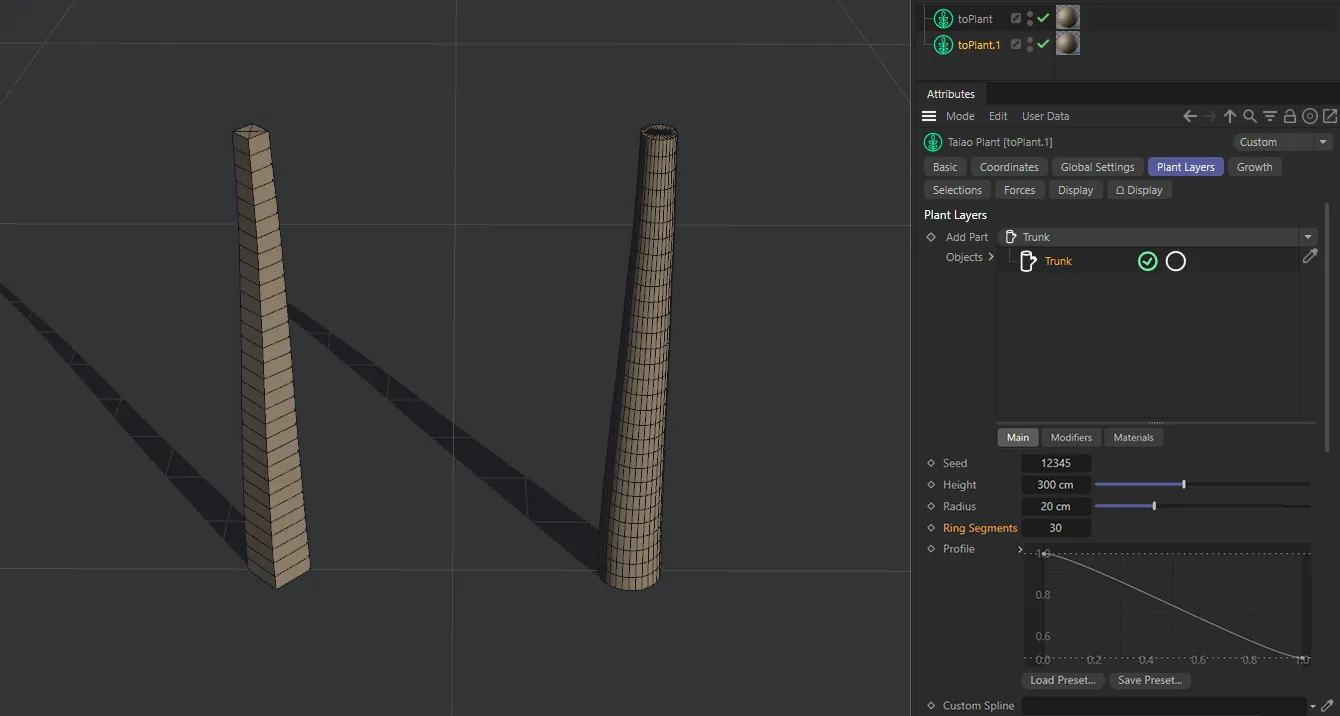Click the lock icon in the Attributes toolbar
The height and width of the screenshot is (716, 1340).
click(x=1290, y=116)
